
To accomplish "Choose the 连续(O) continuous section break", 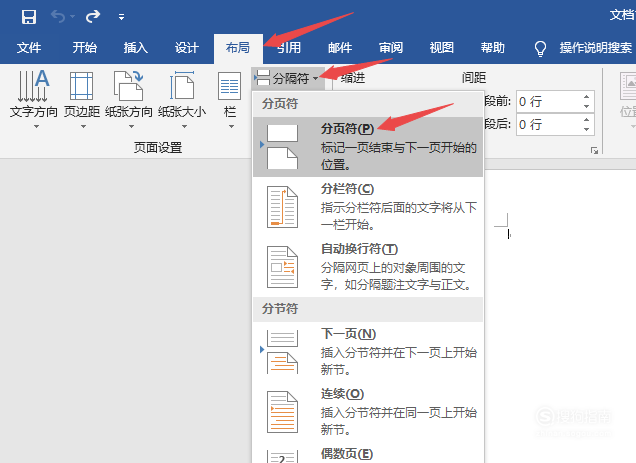I will click(368, 412).
